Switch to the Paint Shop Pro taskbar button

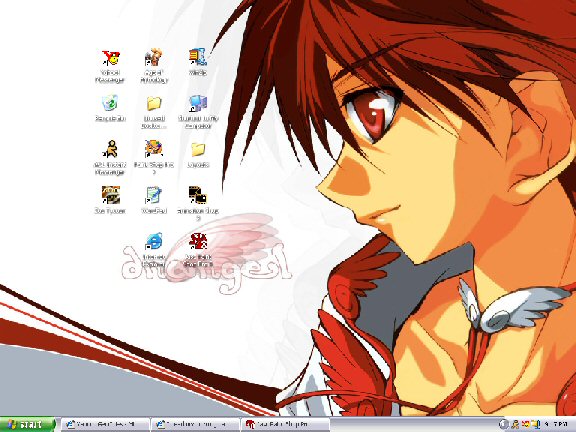click(285, 425)
